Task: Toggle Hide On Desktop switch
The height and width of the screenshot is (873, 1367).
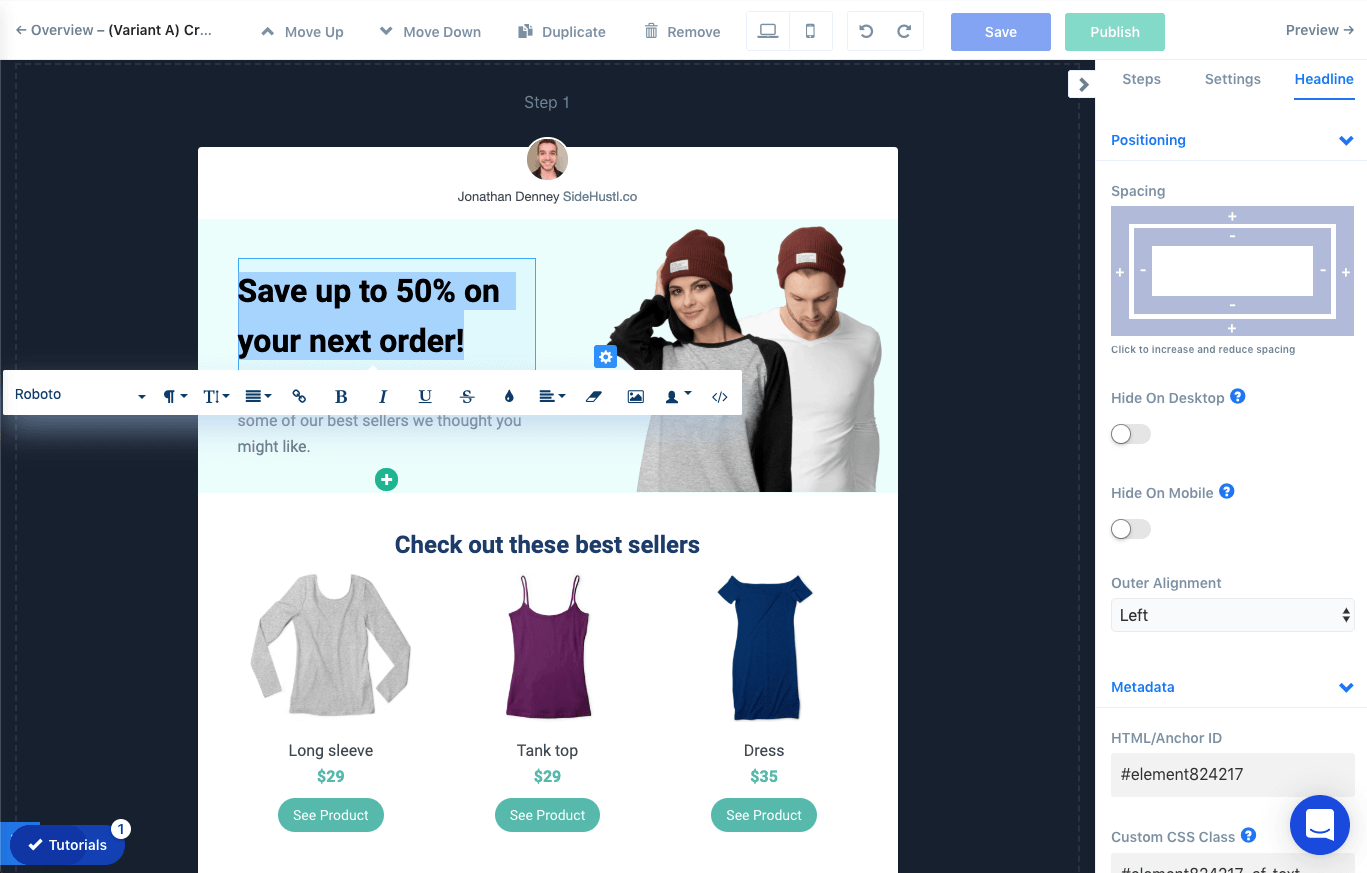Action: [1131, 434]
